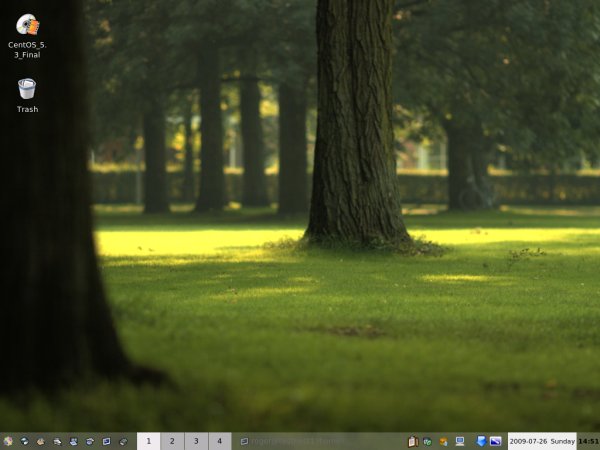The image size is (600, 450).
Task: Click the orange icon in the system tray
Action: click(443, 441)
